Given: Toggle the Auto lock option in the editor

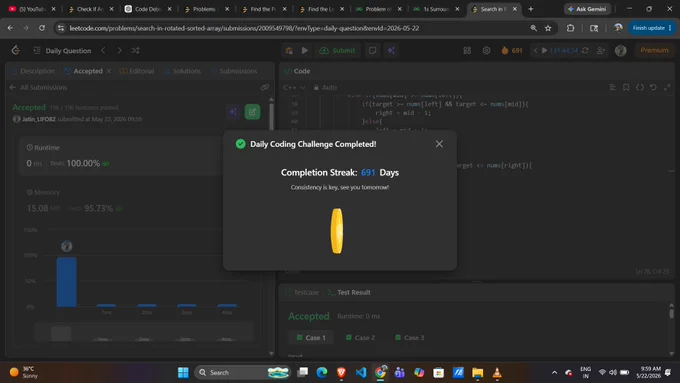Looking at the screenshot, I should click(x=325, y=87).
